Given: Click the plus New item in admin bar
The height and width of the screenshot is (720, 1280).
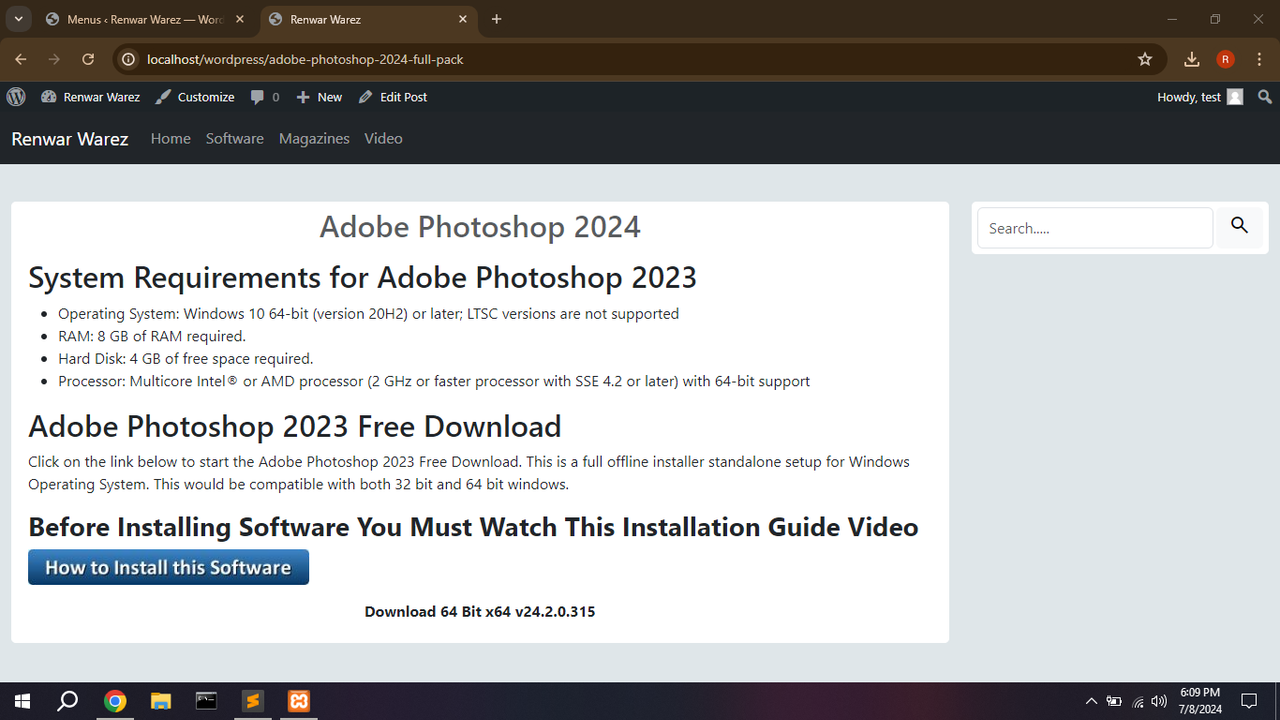Looking at the screenshot, I should click(x=319, y=97).
